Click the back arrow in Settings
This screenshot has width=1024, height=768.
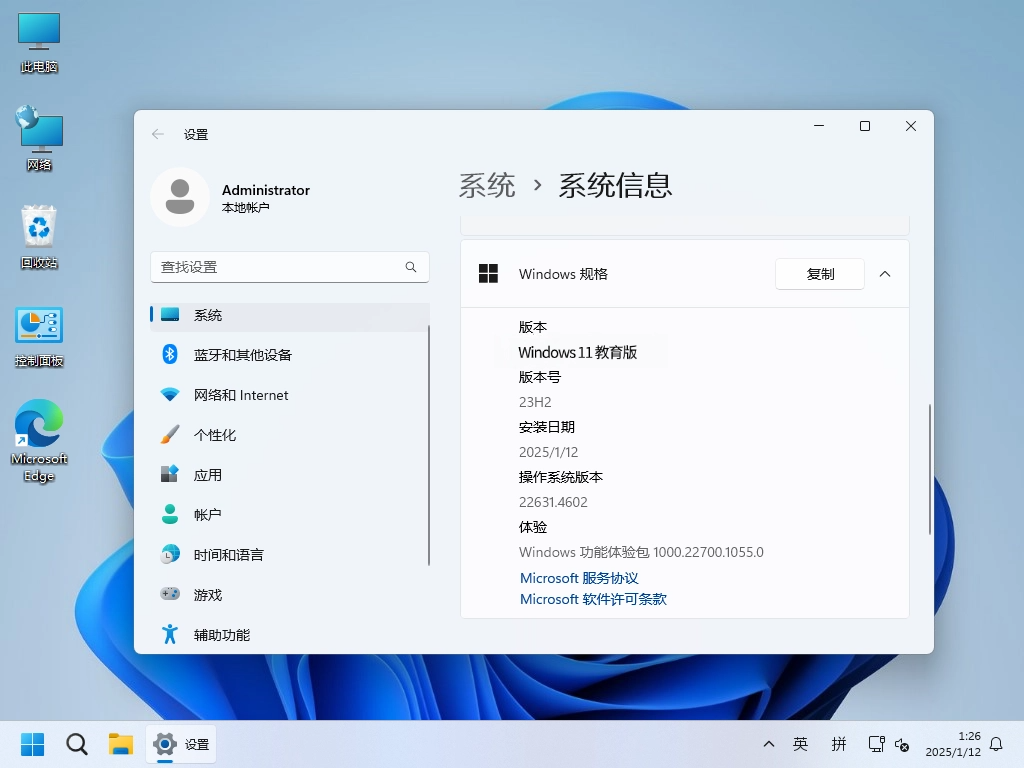coord(158,134)
